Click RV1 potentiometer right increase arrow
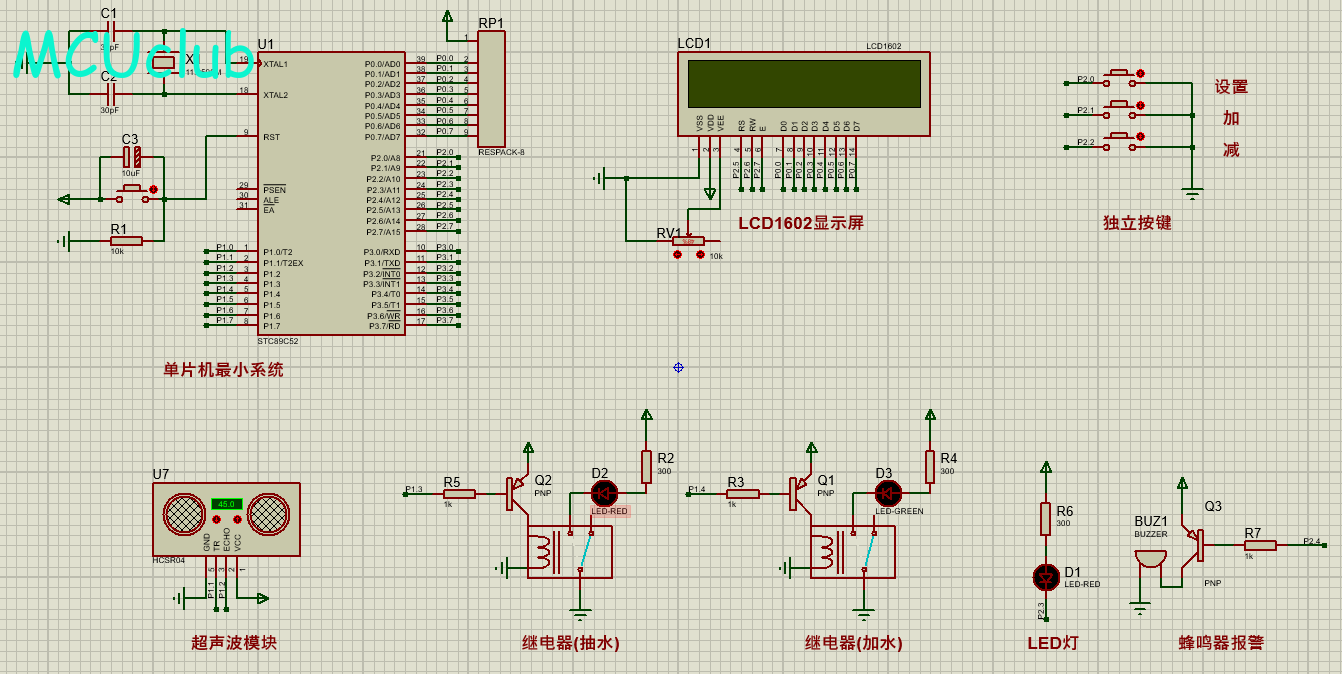The width and height of the screenshot is (1342, 674). pos(700,255)
